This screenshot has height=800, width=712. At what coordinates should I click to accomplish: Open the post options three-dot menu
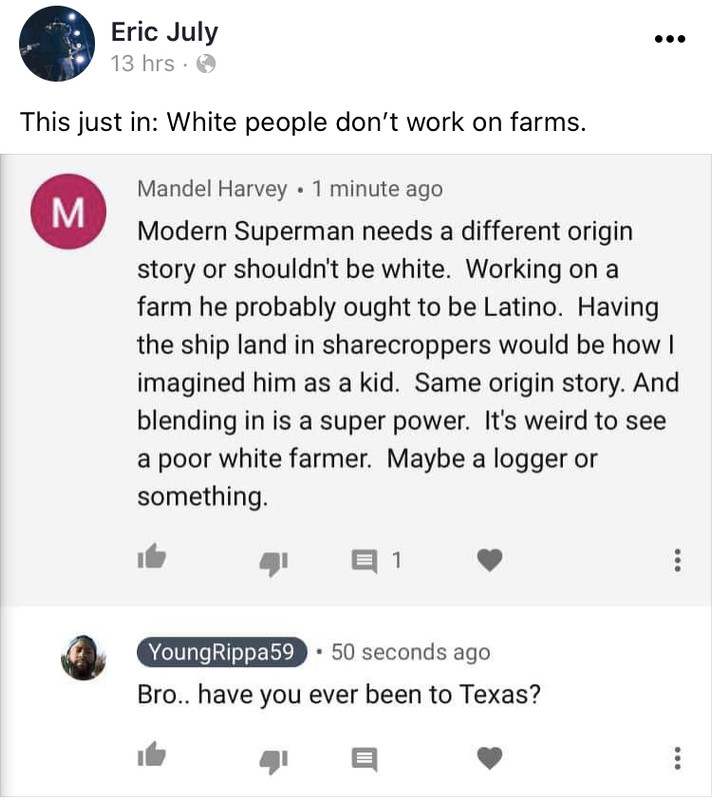coord(668,40)
